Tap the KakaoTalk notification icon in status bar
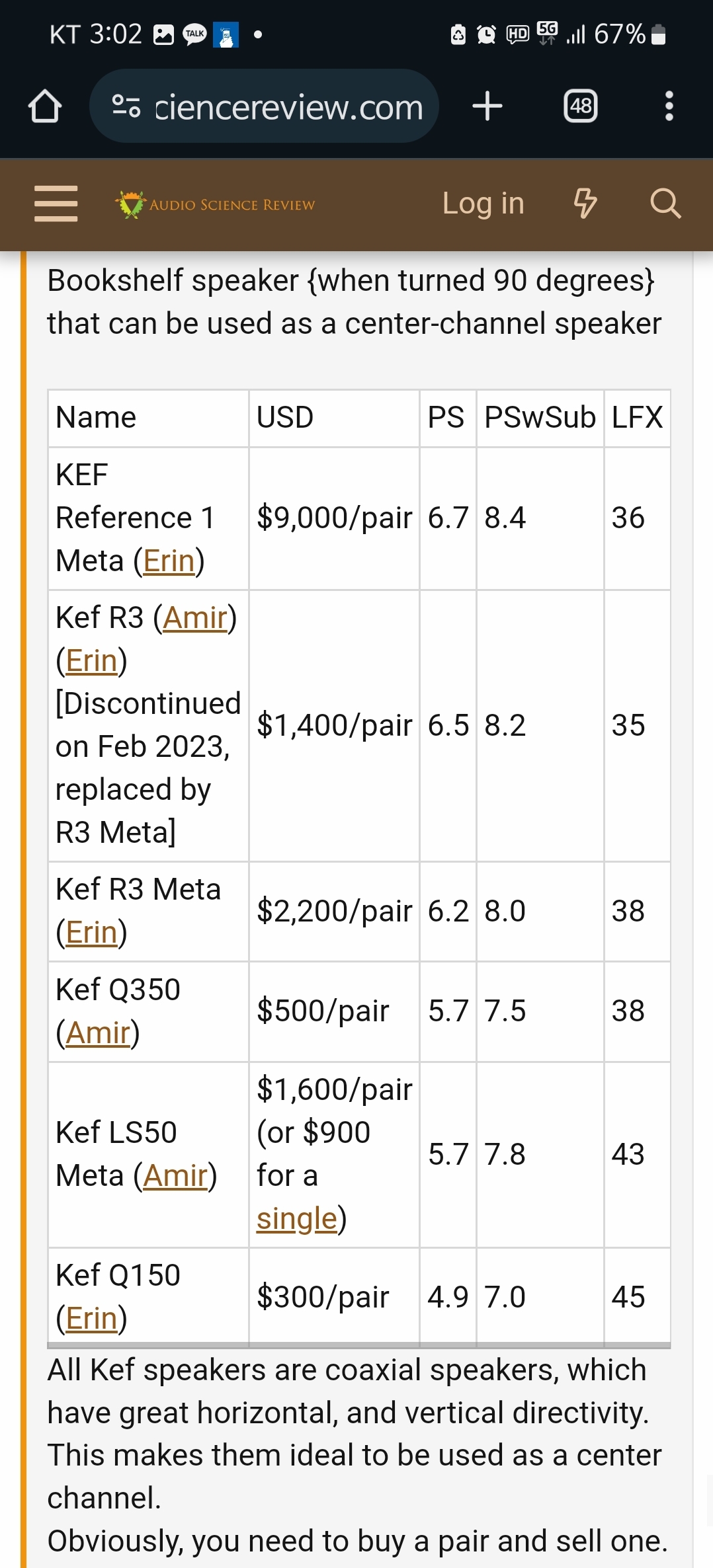The image size is (713, 1568). coord(194,34)
